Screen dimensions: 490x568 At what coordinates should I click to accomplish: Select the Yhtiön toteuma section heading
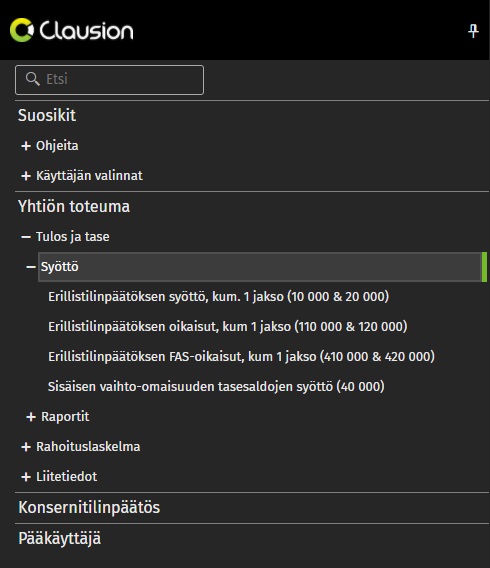(74, 206)
